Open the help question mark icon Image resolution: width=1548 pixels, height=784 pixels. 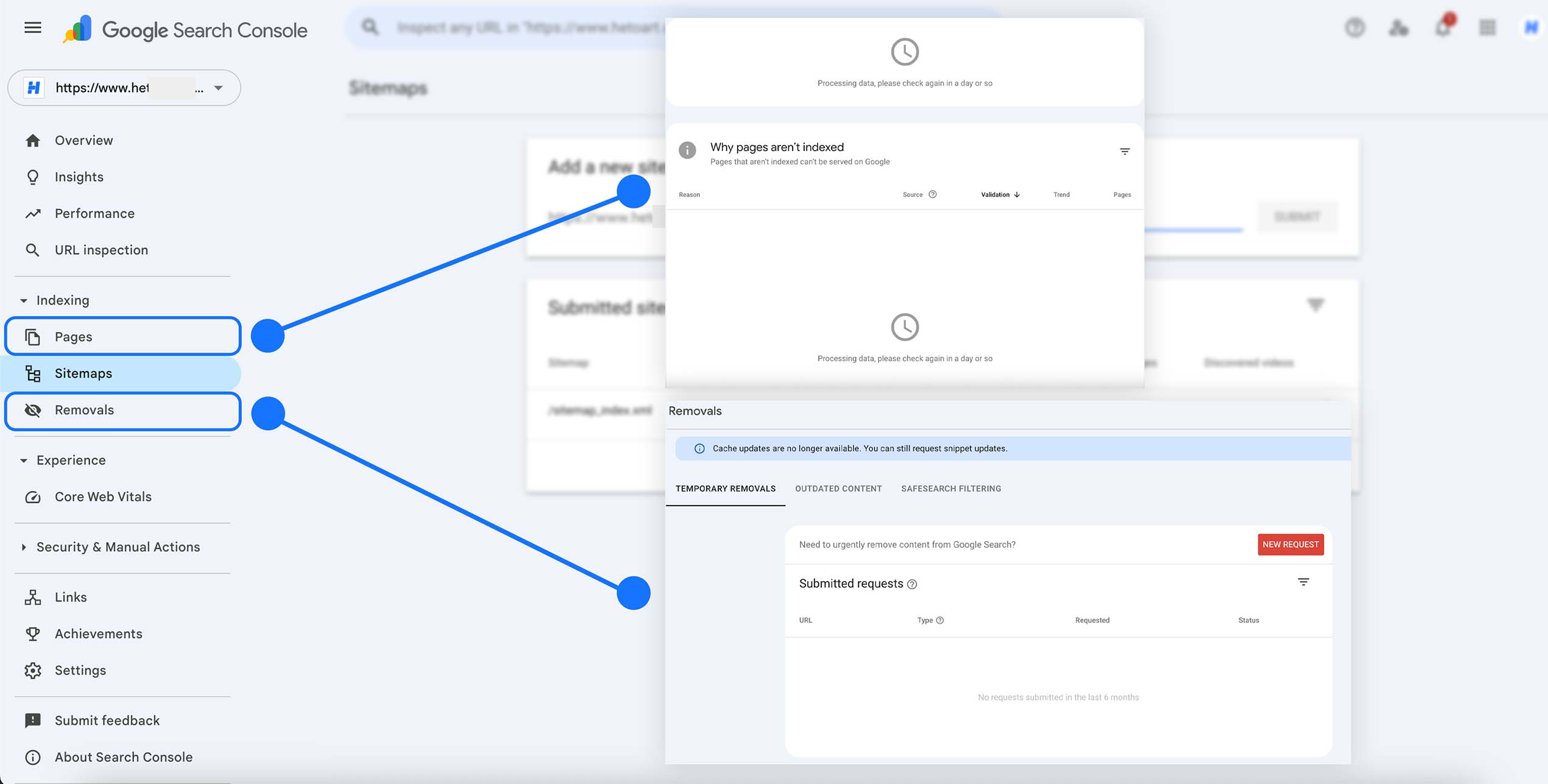[1355, 28]
